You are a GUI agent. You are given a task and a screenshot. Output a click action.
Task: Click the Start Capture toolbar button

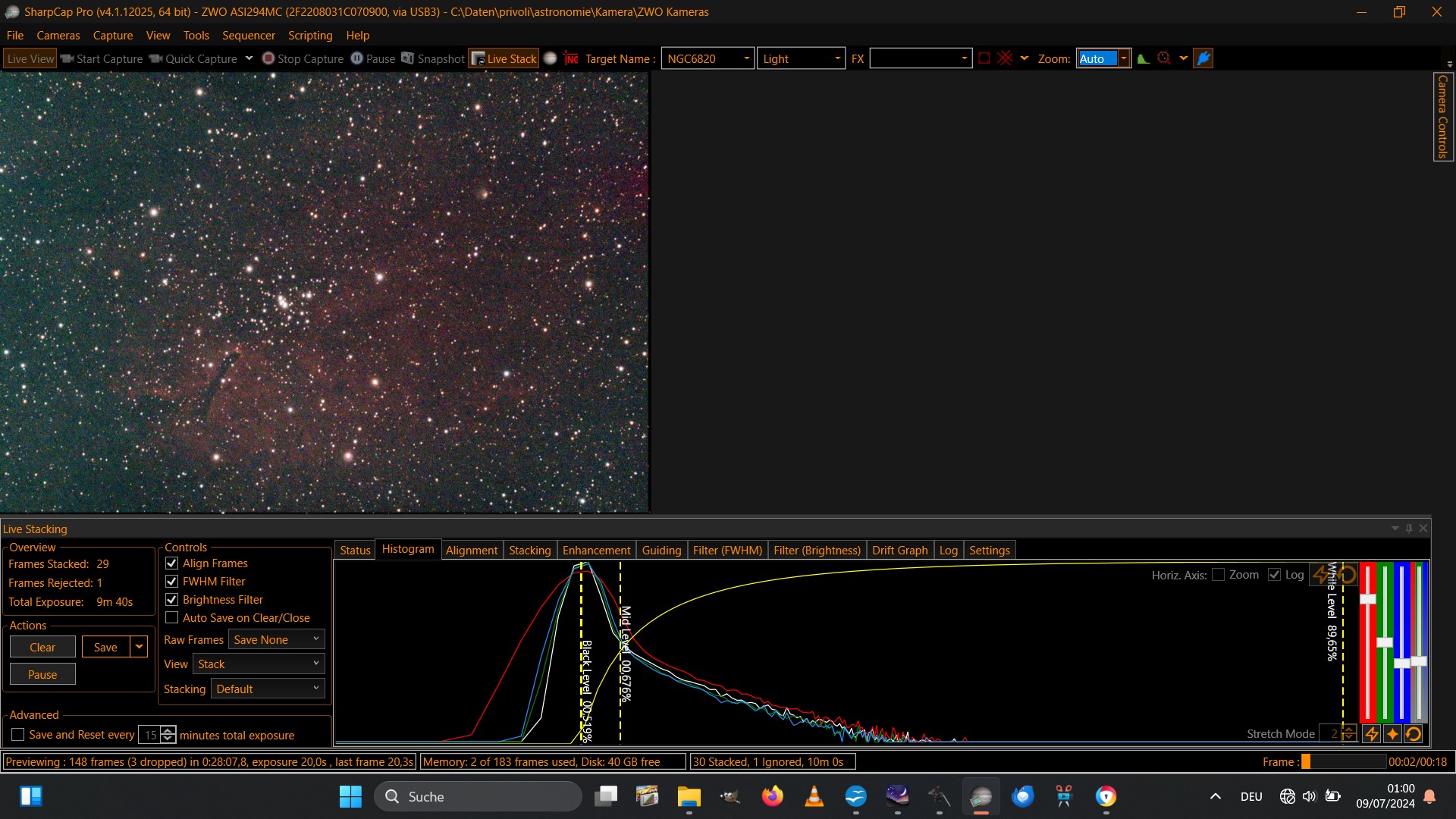click(x=102, y=58)
